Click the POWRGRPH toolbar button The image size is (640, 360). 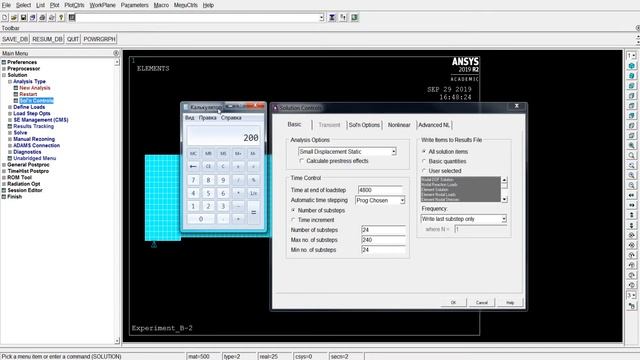click(99, 39)
